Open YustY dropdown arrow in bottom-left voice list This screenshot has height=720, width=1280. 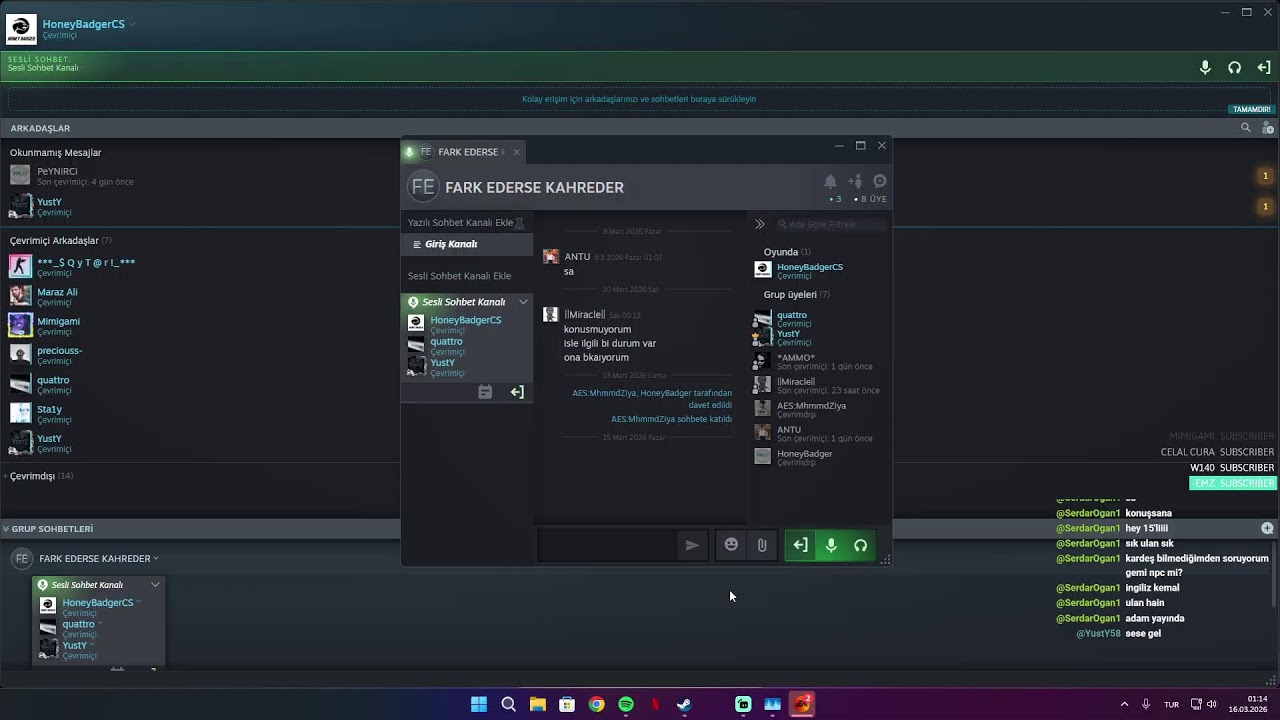click(x=92, y=645)
